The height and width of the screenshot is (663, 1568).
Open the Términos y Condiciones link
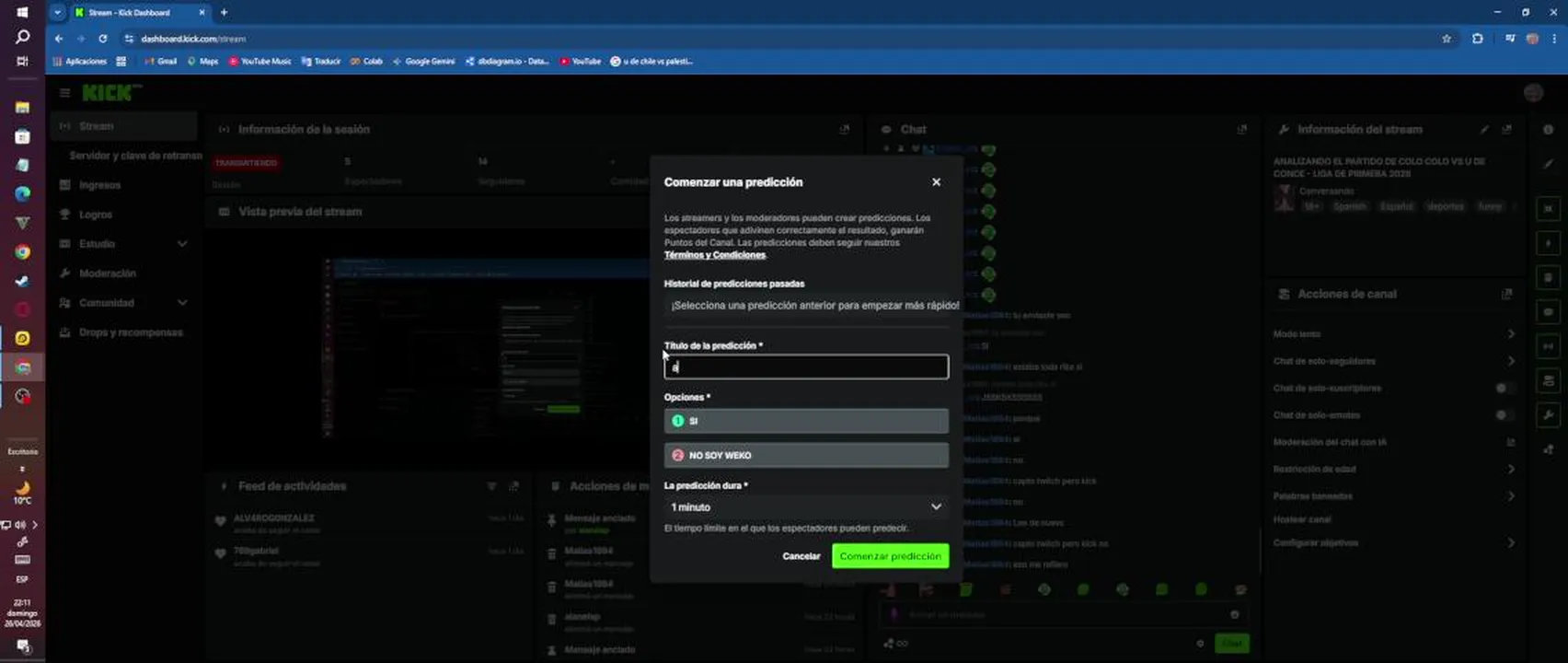coord(715,255)
